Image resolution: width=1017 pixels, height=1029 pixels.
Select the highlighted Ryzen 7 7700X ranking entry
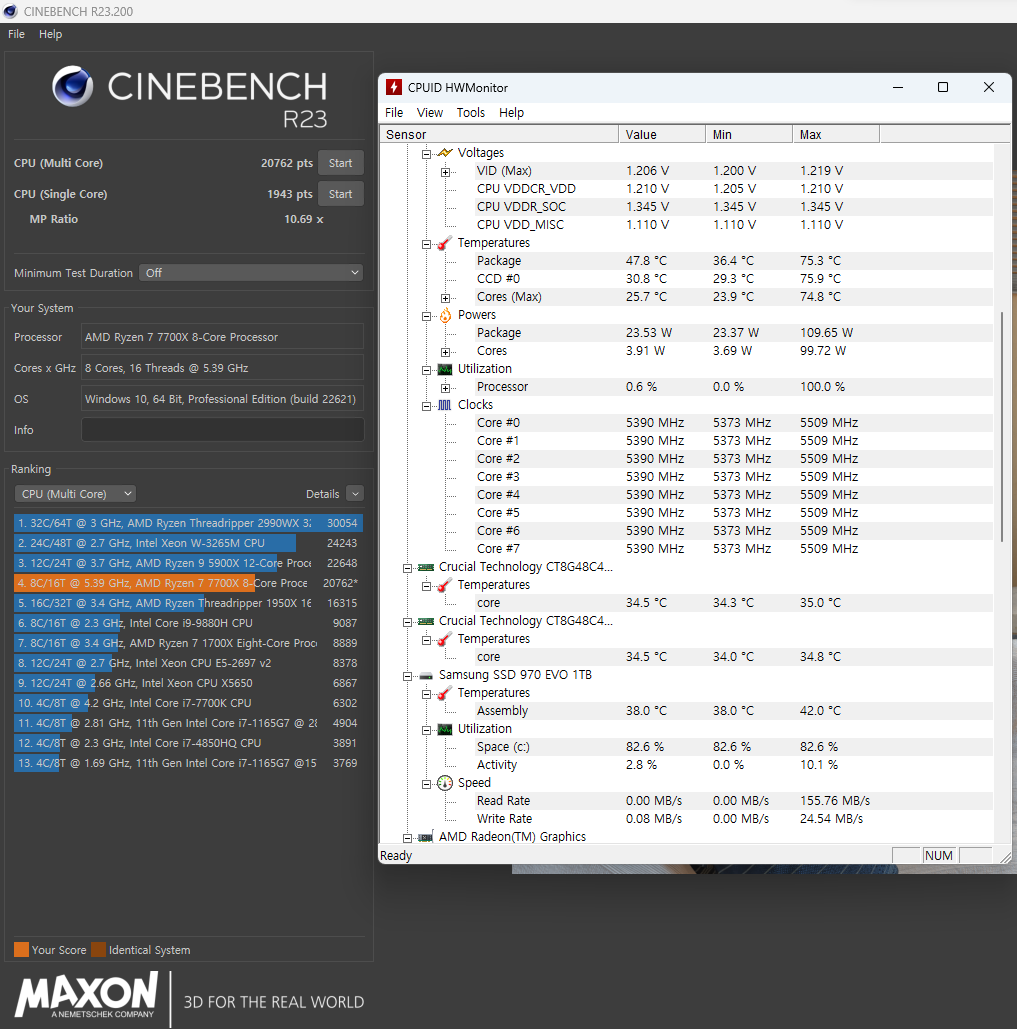[188, 583]
